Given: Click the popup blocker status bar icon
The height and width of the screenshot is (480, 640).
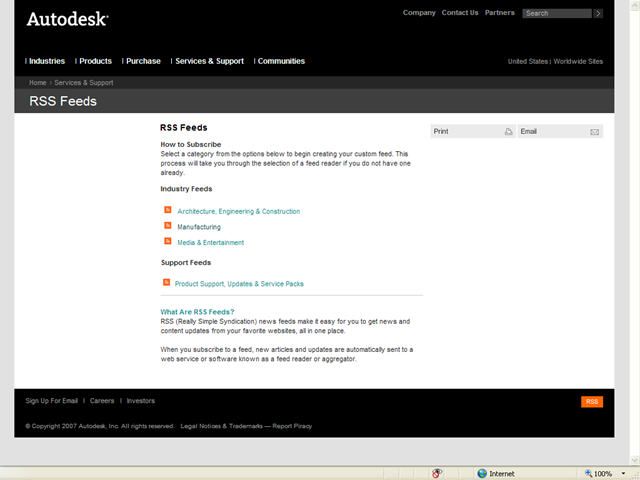Looking at the screenshot, I should coord(437,473).
